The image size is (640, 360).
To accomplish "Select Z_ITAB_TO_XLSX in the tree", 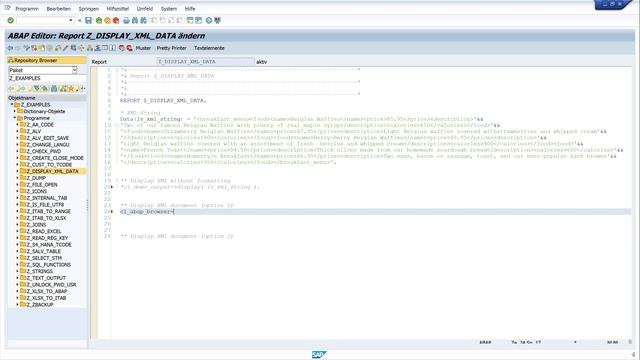I will point(46,218).
